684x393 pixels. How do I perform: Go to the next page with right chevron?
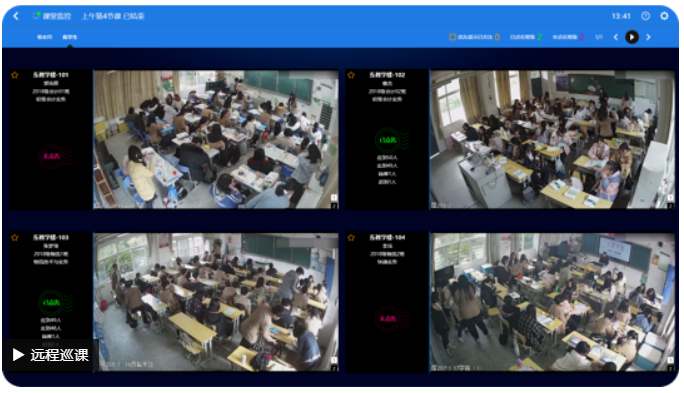tap(648, 37)
